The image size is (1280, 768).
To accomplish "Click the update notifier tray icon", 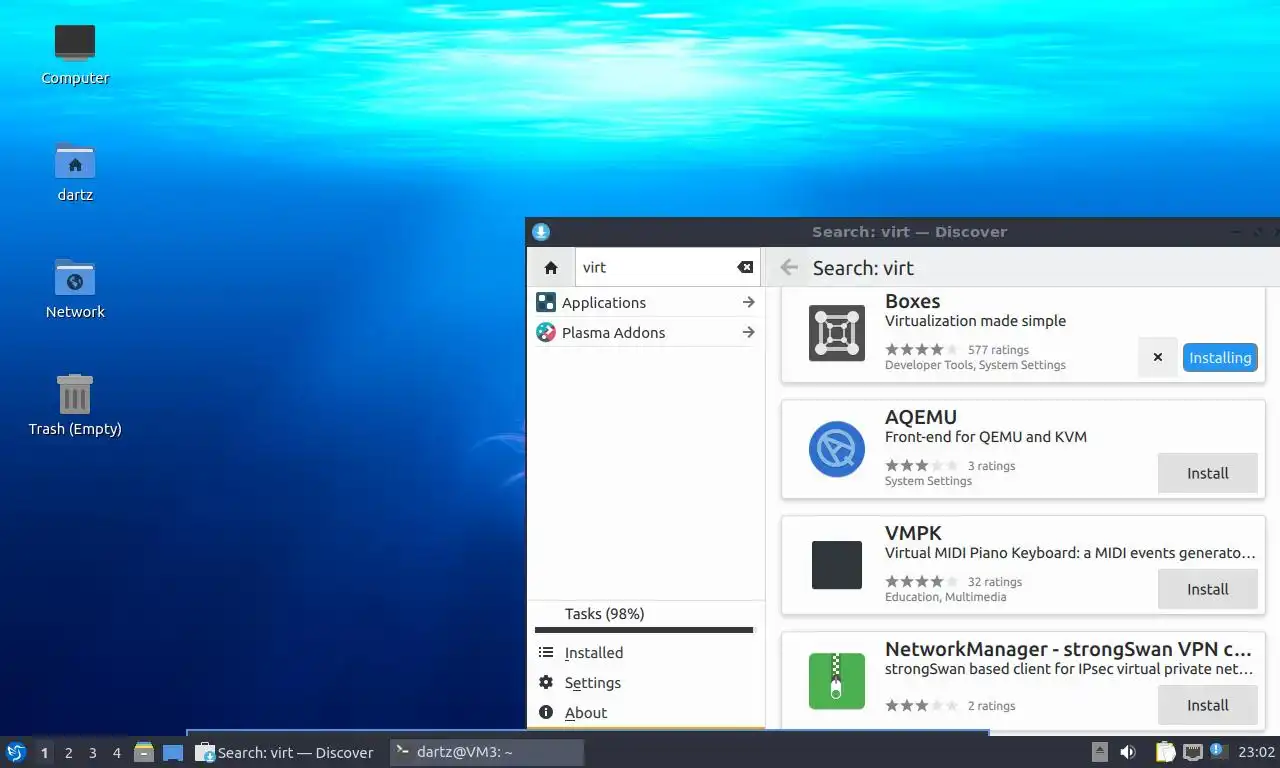I will coord(1217,750).
